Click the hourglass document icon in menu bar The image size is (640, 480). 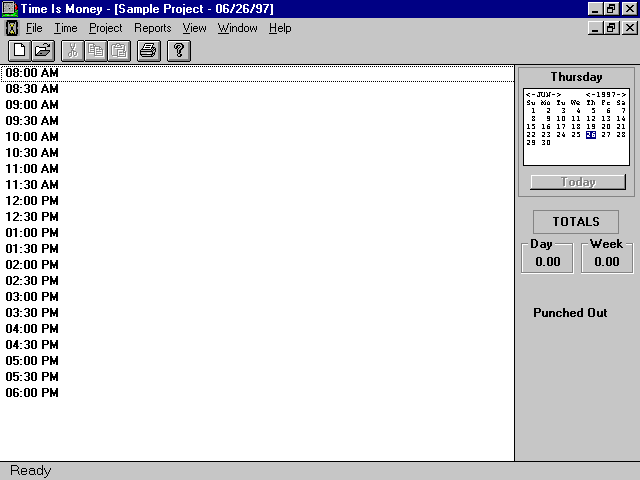[x=12, y=28]
